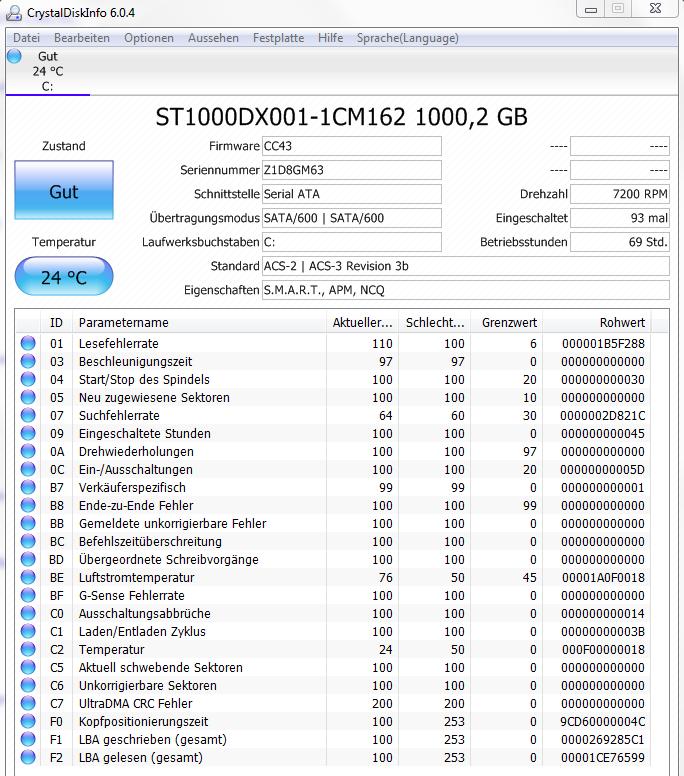The width and height of the screenshot is (684, 776).
Task: Select the disk status orb for drive C:
Action: click(x=14, y=56)
